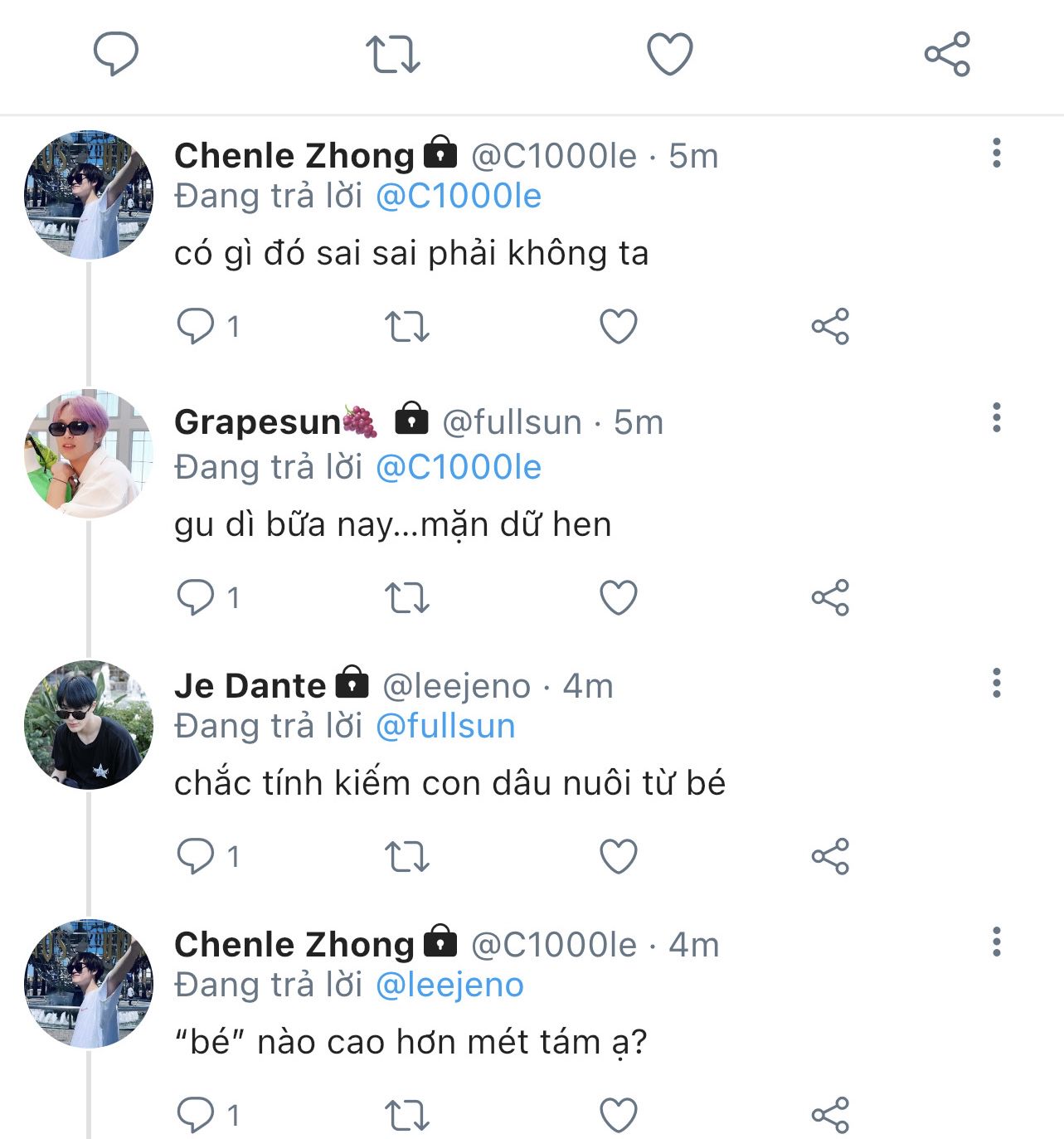Open more options menu on Je Dante's tweet

click(x=997, y=683)
